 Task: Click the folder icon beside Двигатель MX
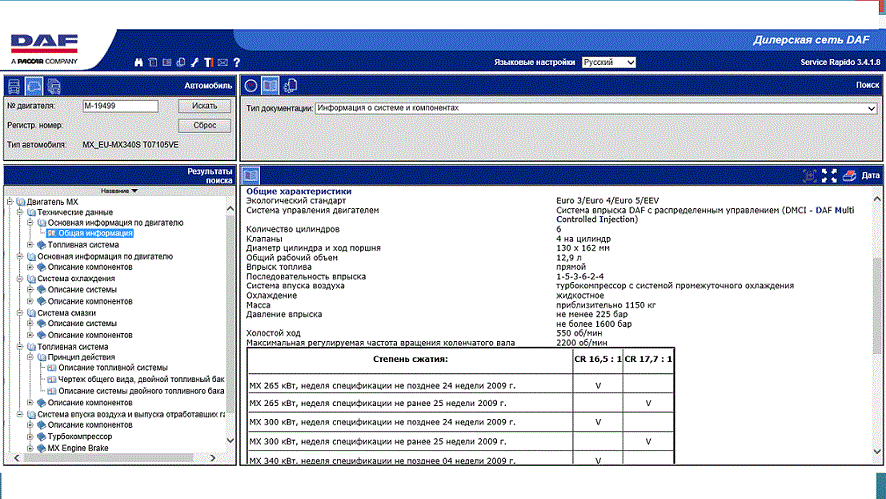click(x=21, y=202)
